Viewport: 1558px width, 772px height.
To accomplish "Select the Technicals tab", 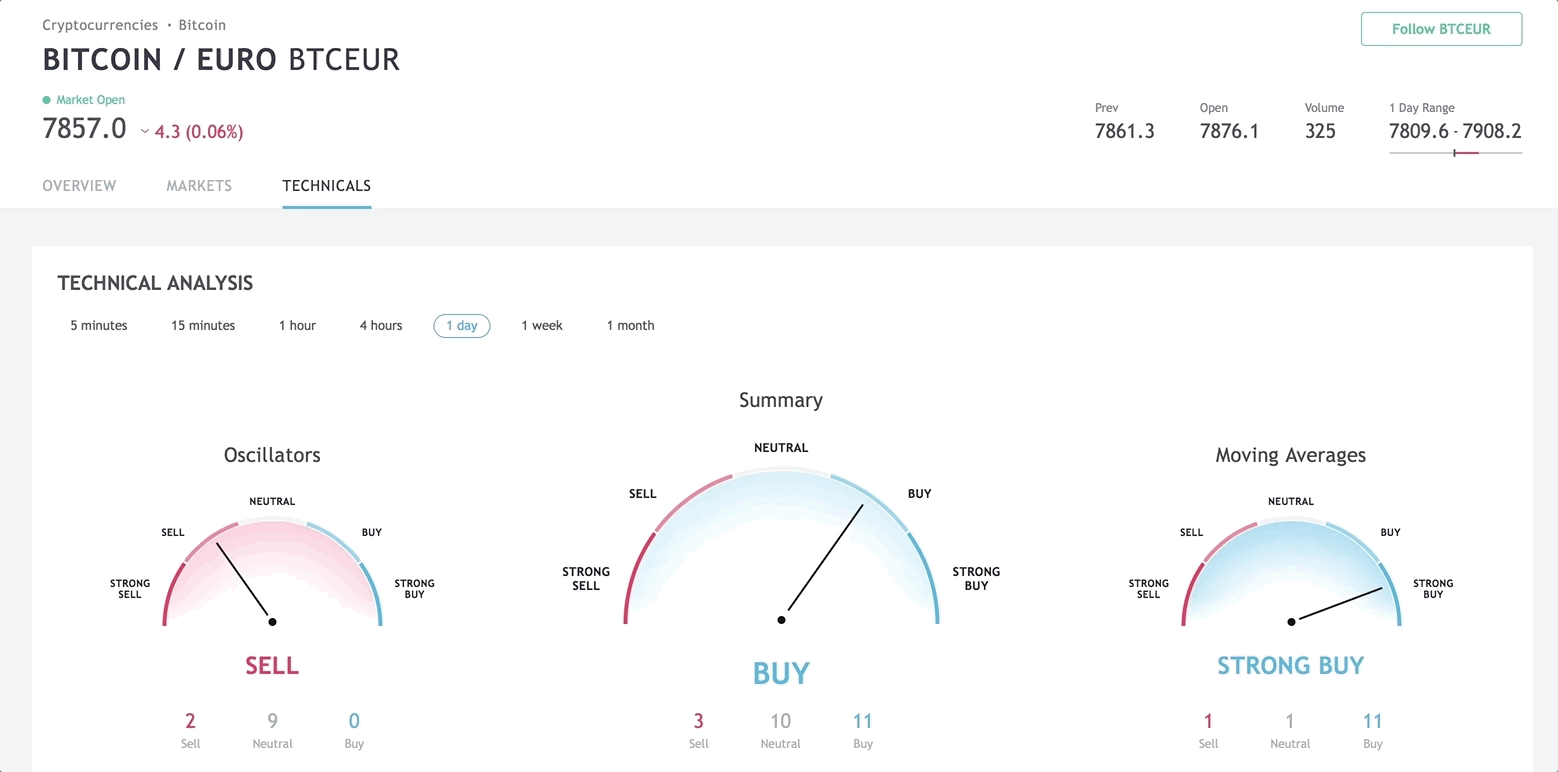I will (x=327, y=186).
